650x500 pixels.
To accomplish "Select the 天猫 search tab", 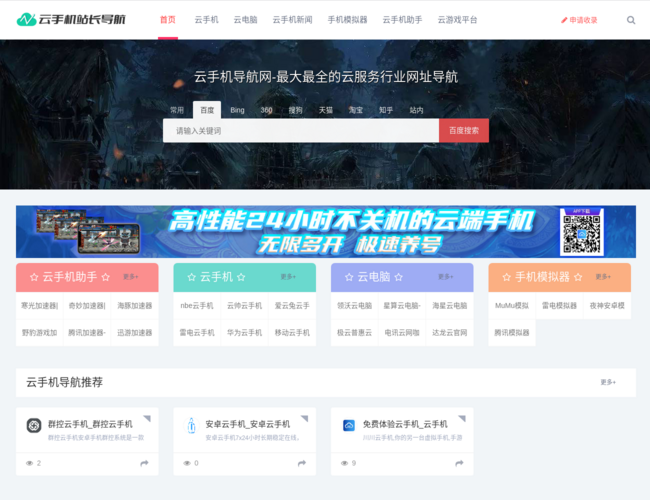I will pos(326,110).
